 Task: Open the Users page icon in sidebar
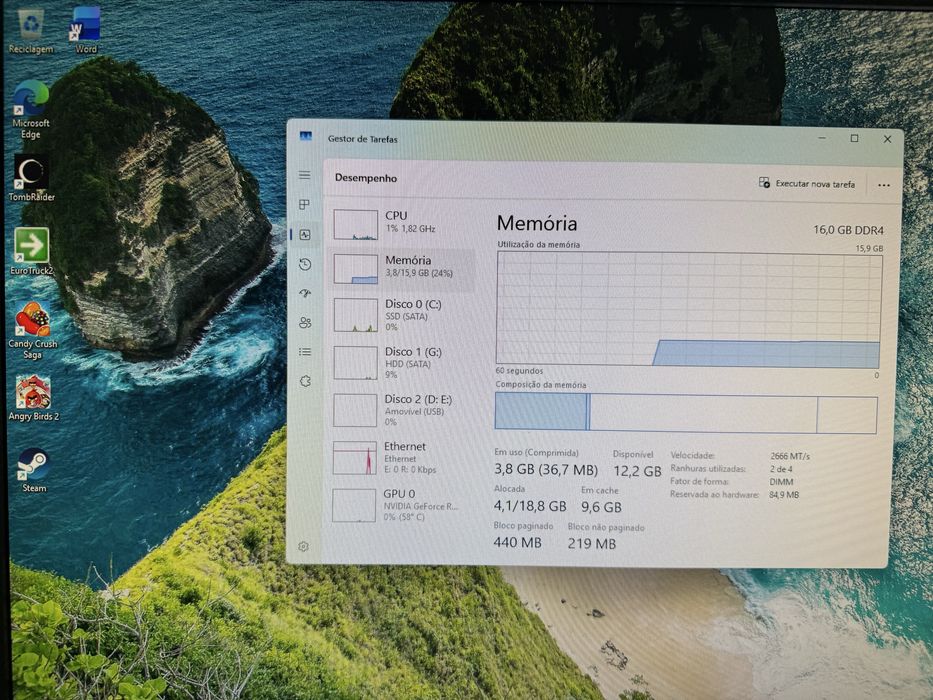[305, 323]
